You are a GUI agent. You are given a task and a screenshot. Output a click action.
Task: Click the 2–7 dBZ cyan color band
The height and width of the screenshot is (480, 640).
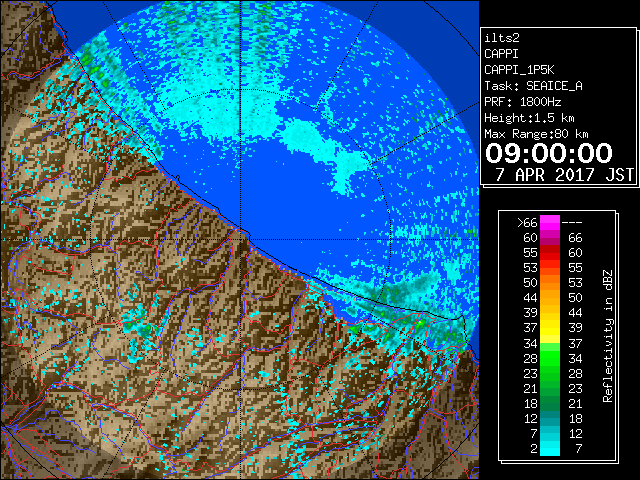point(550,448)
